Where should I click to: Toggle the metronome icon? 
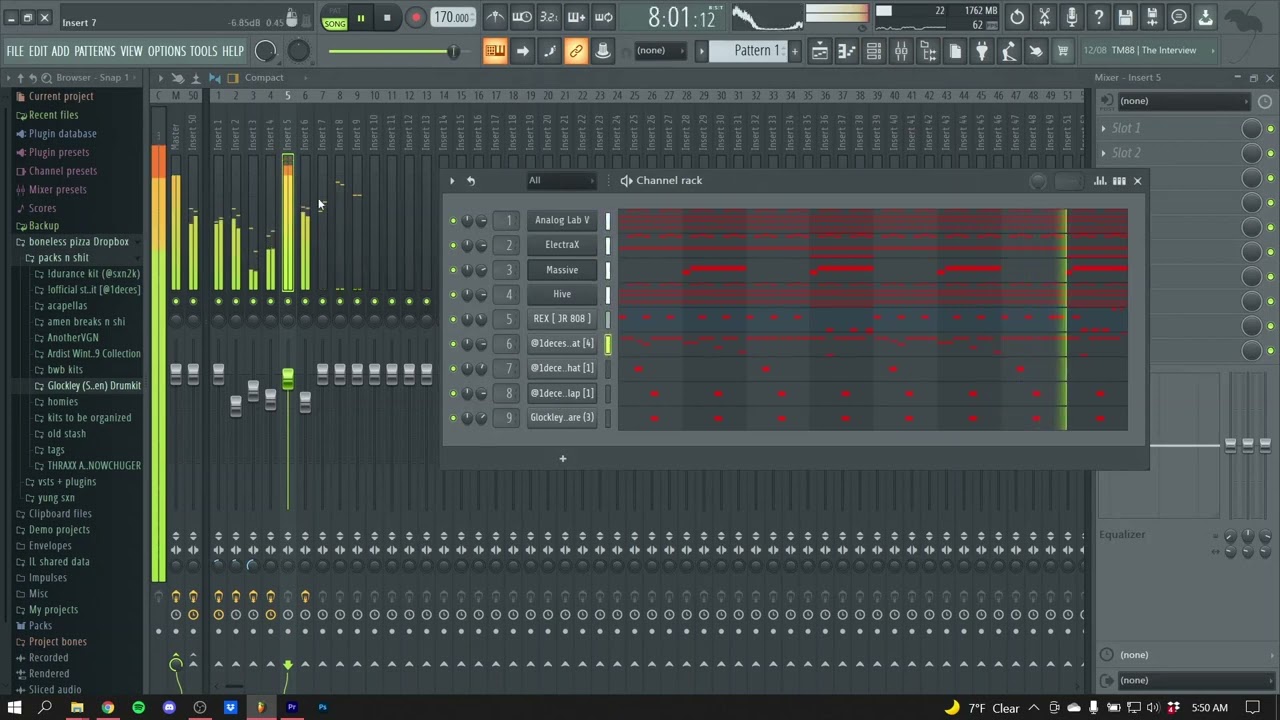click(x=495, y=17)
